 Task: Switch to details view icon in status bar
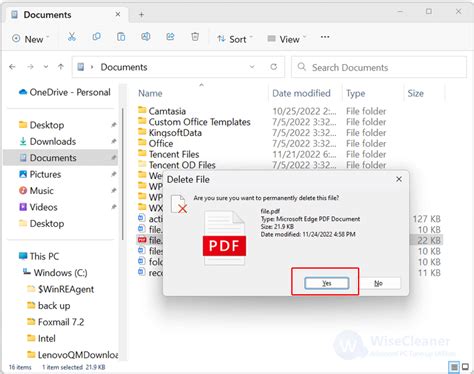pyautogui.click(x=454, y=367)
